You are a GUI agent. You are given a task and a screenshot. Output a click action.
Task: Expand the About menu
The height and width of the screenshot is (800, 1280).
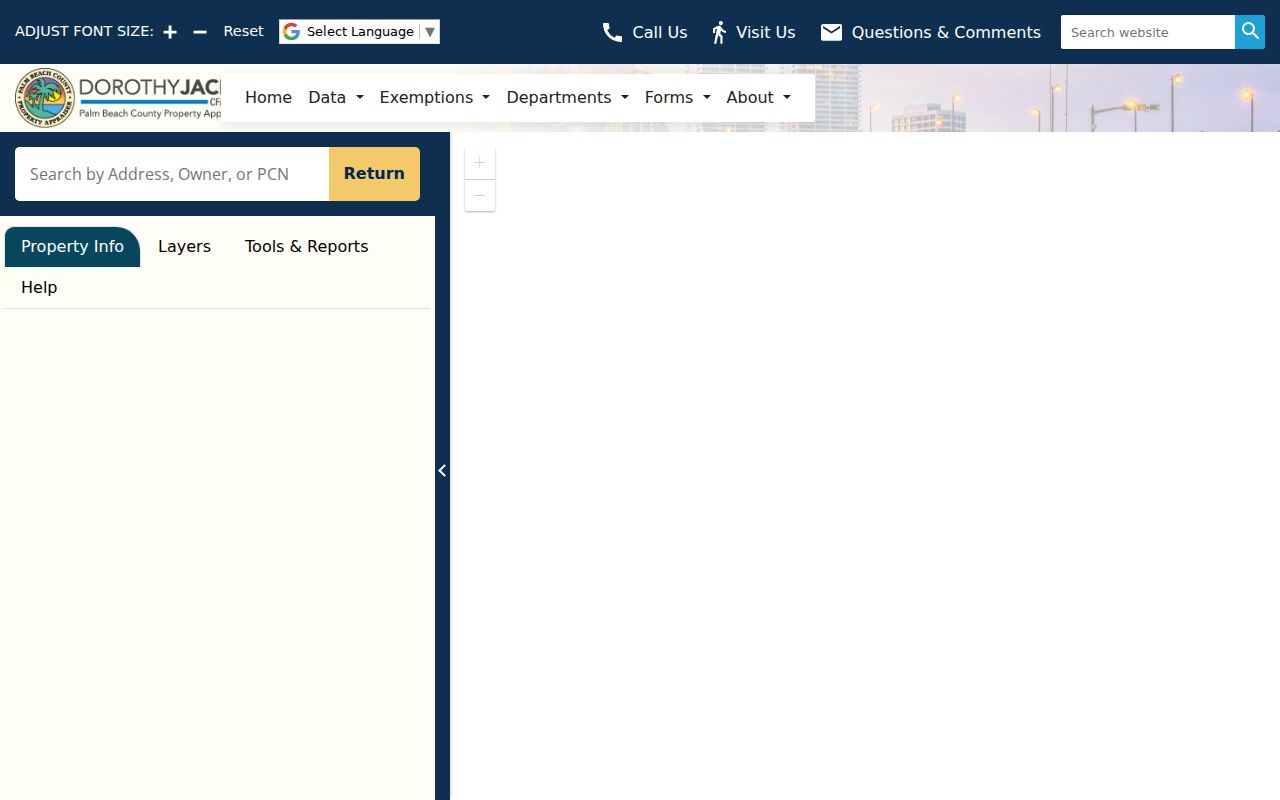coord(759,97)
